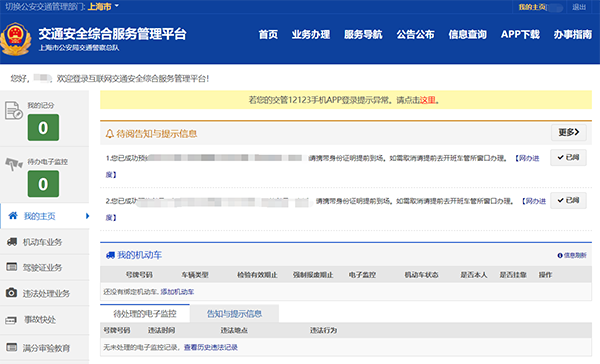This screenshot has height=364, width=600.
Task: Select 事故快处 in the sidebar
Action: tap(44, 320)
